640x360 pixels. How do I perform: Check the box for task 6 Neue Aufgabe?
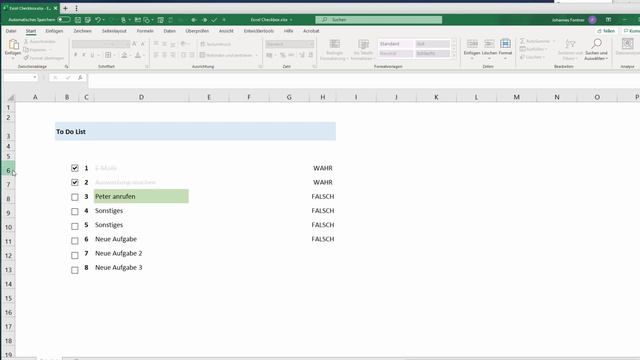pos(75,240)
